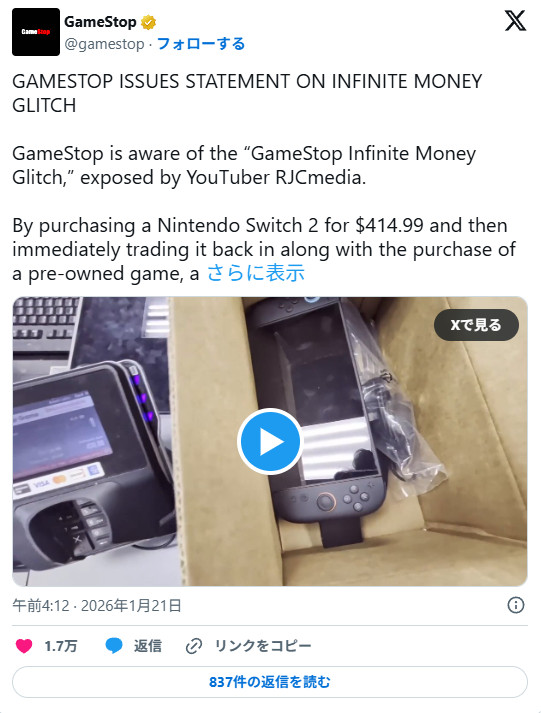Click the copy link chain icon
This screenshot has height=713, width=541.
pos(194,646)
